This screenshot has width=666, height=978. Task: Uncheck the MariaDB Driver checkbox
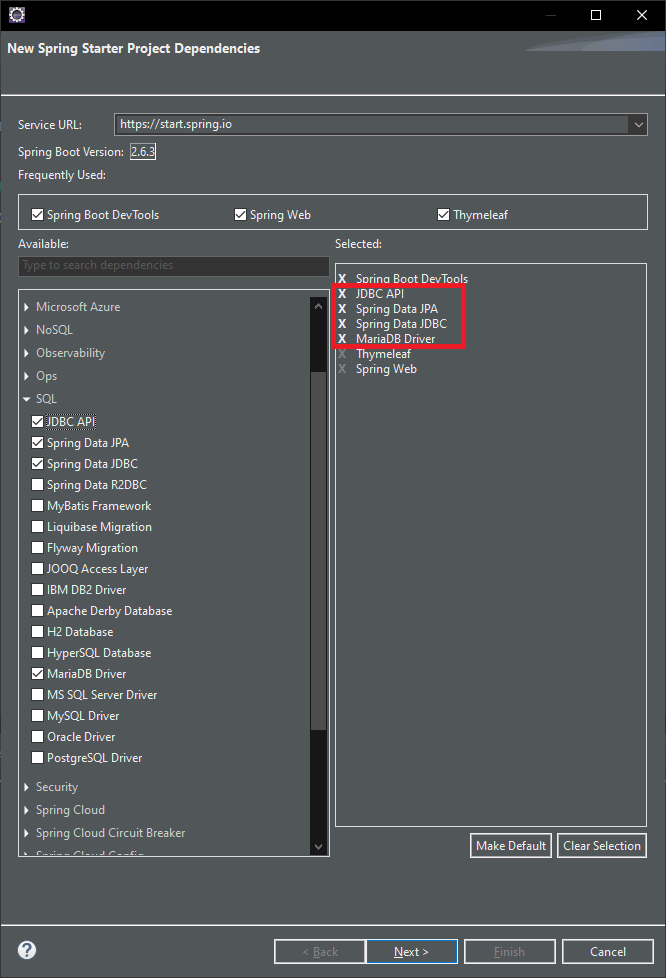pos(37,674)
